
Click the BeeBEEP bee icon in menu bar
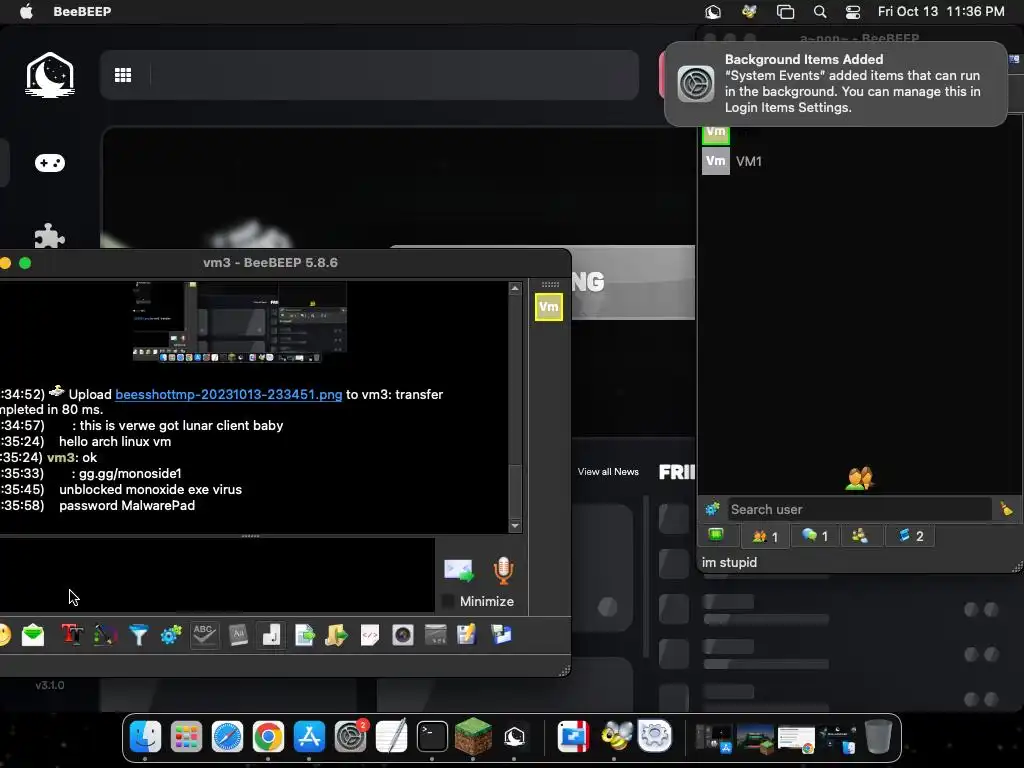[x=749, y=11]
